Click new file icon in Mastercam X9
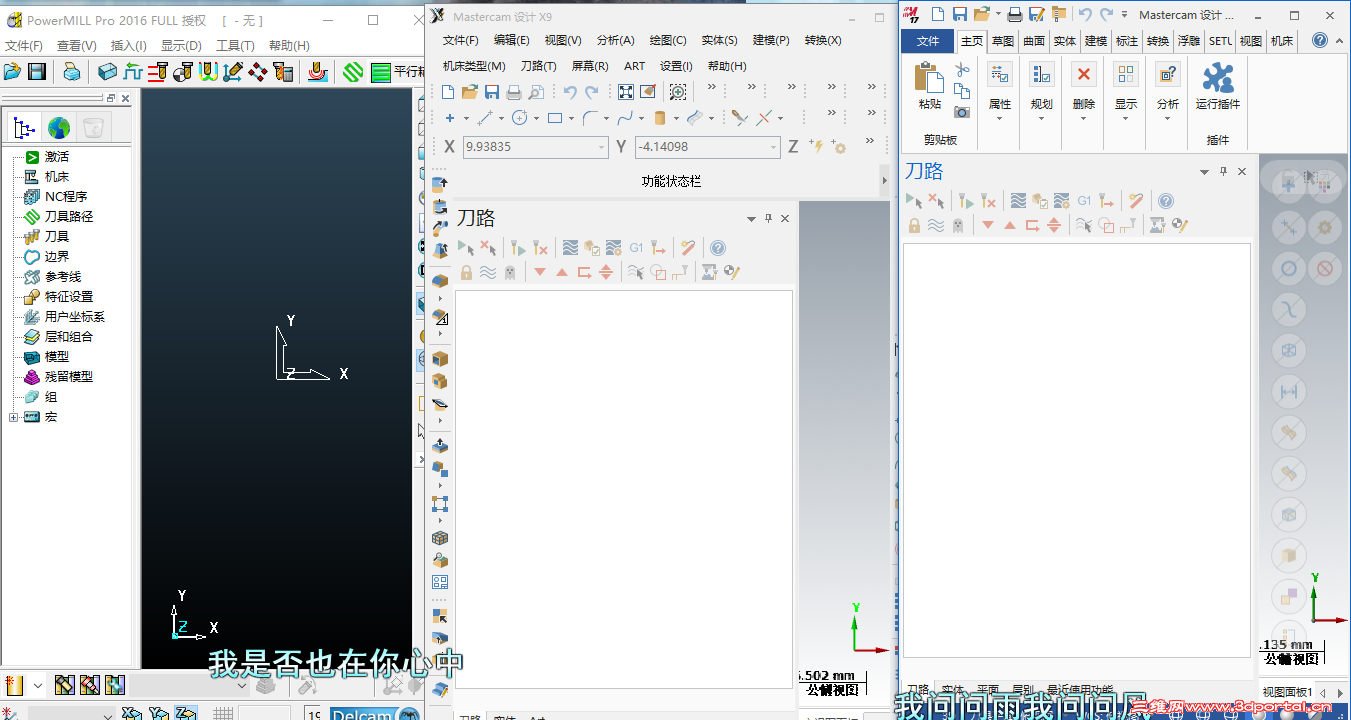This screenshot has height=720, width=1351. click(449, 92)
